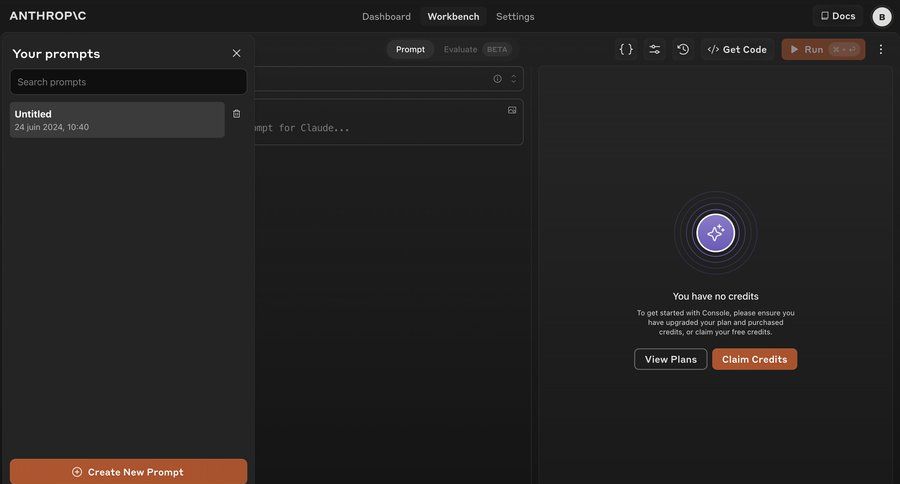Click the Claim Credits button
Image resolution: width=900 pixels, height=484 pixels.
tap(754, 359)
